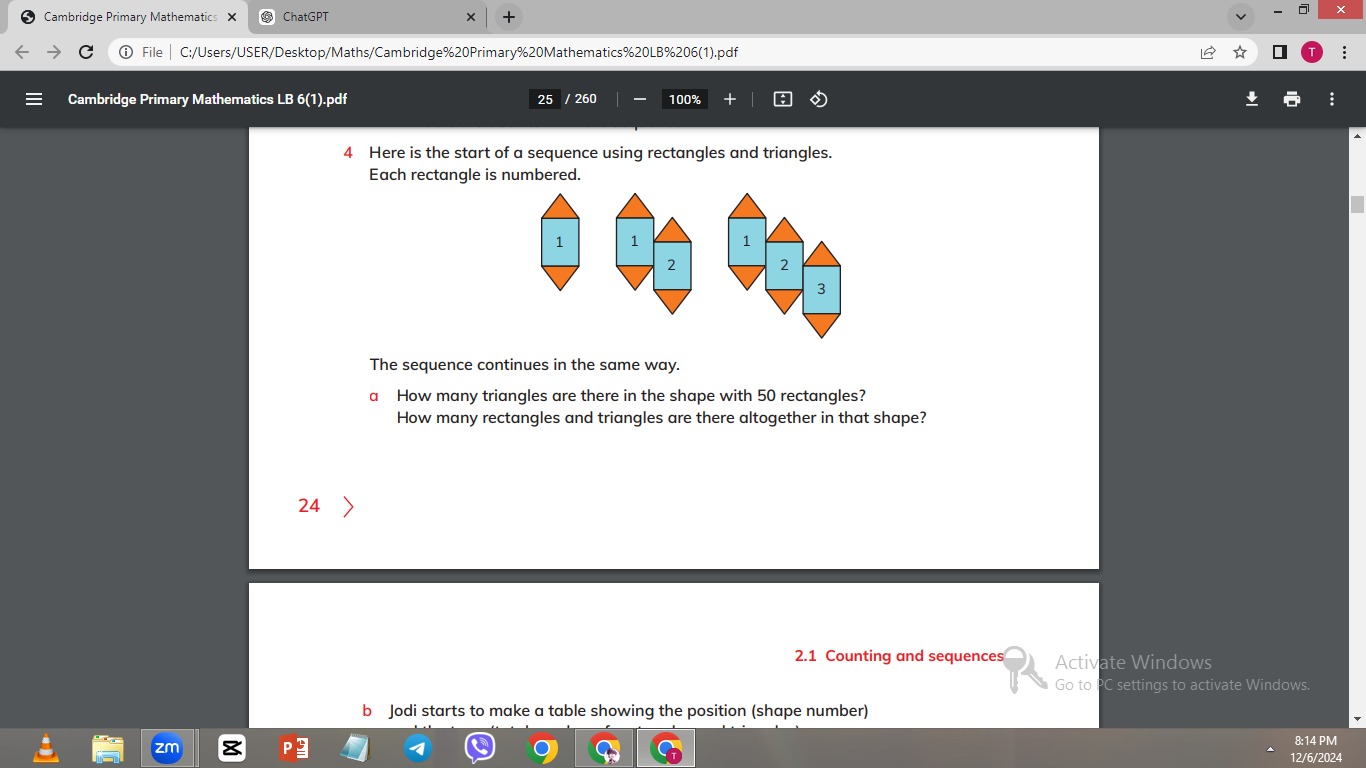
Task: Select the Cambridge Primary Mathematics tab
Action: [x=128, y=17]
